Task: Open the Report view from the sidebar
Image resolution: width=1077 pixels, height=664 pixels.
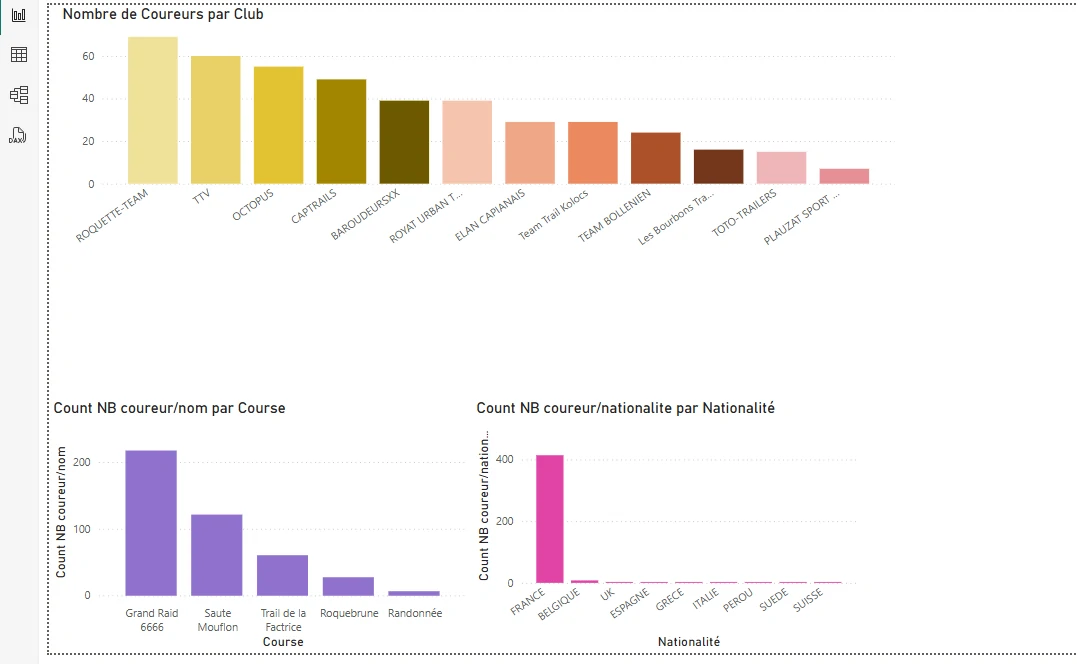Action: pos(18,15)
